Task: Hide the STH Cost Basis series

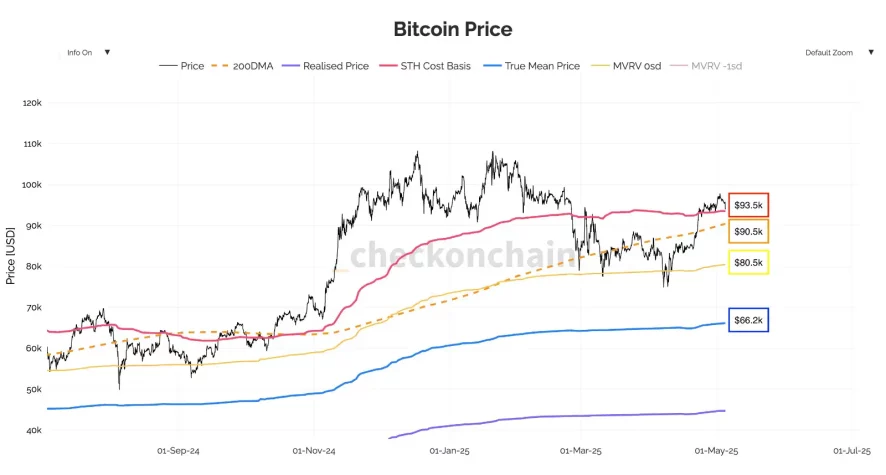Action: click(433, 66)
